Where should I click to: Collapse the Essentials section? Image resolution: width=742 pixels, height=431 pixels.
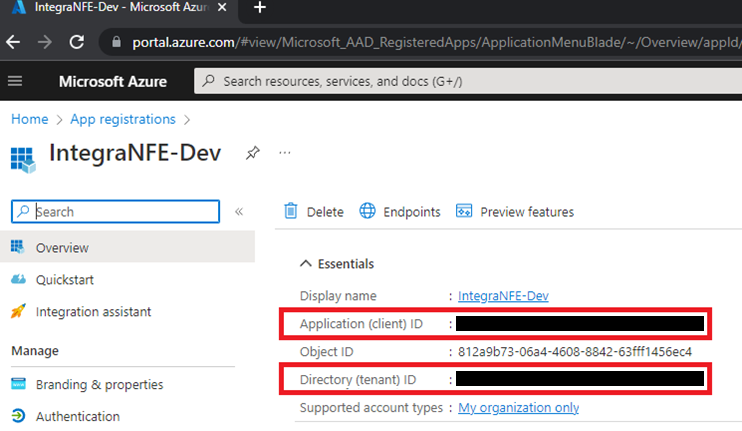(x=306, y=264)
